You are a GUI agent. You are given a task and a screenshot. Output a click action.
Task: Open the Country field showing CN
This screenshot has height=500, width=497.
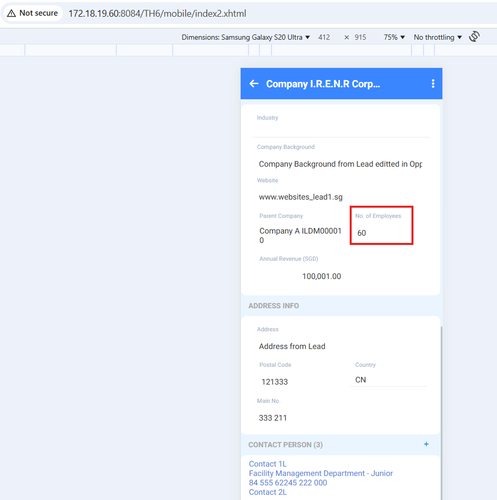388,380
